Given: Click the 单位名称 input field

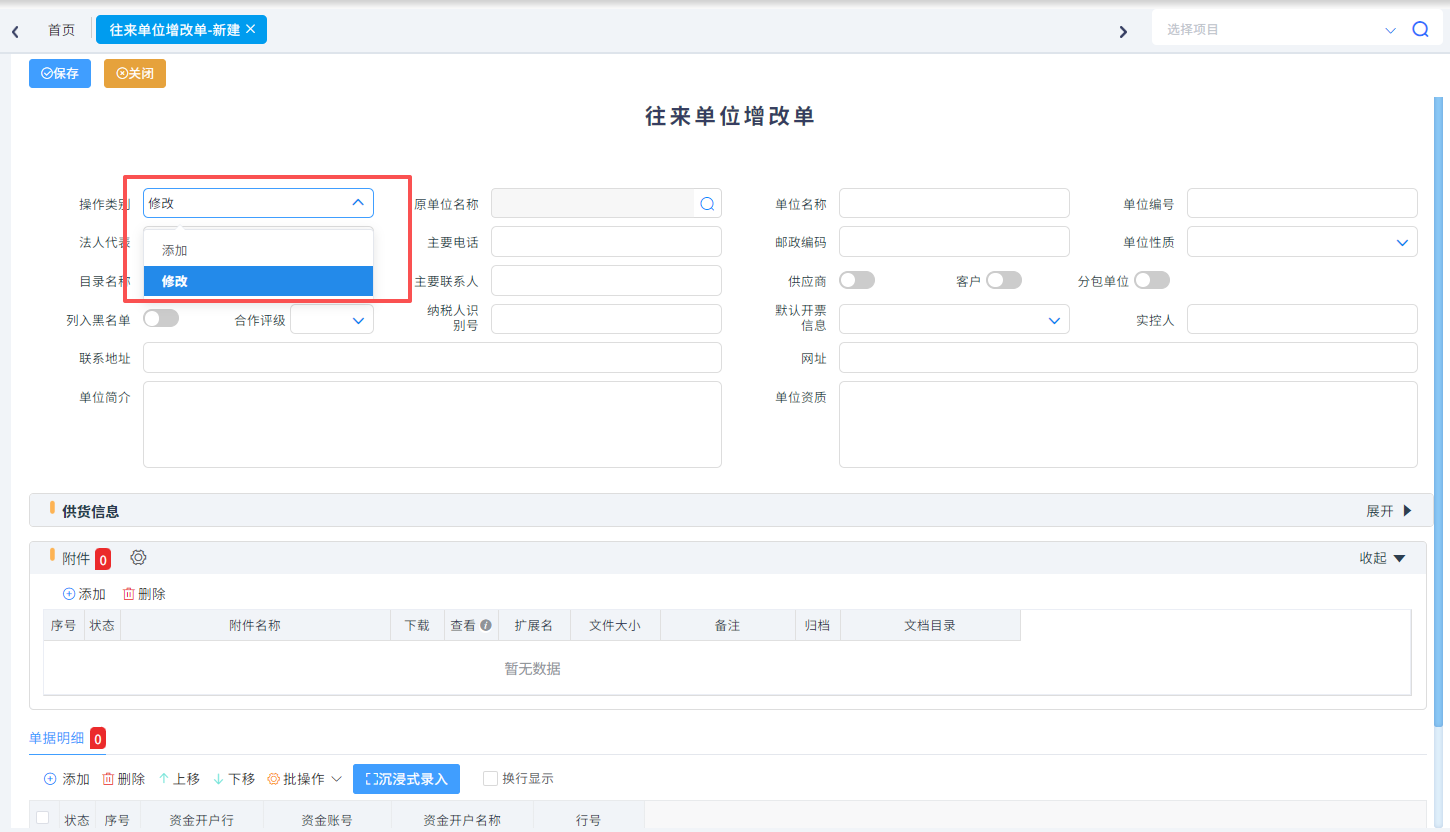Looking at the screenshot, I should coord(954,203).
